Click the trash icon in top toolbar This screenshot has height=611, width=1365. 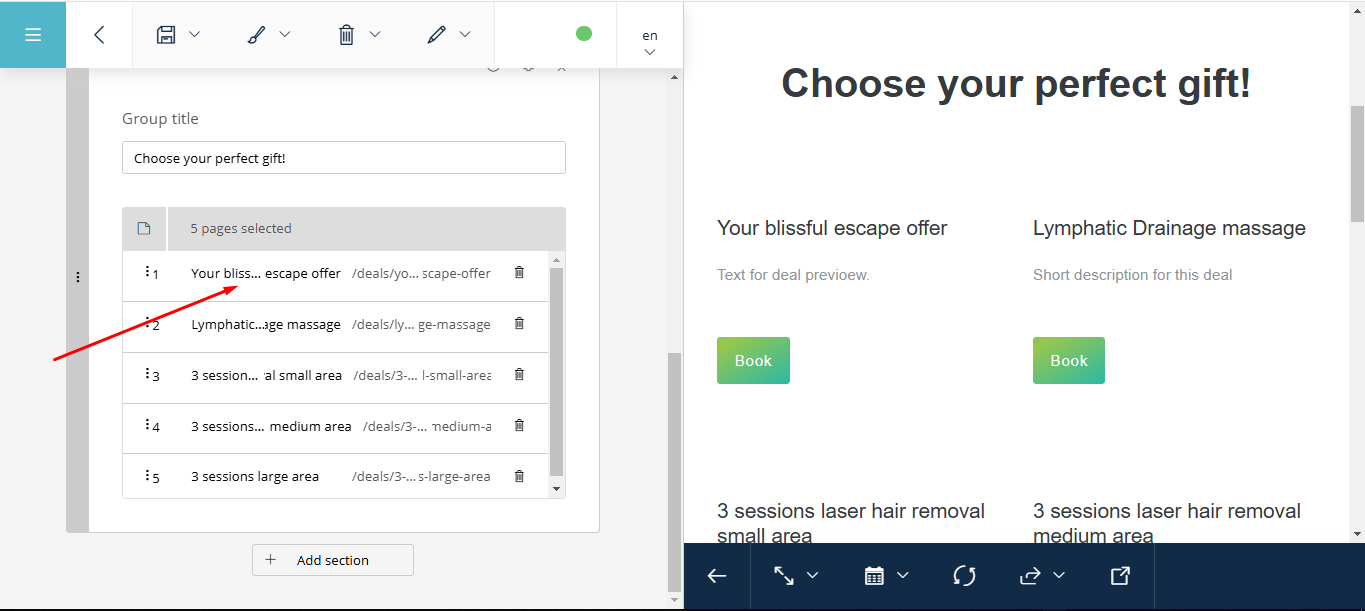coord(346,35)
